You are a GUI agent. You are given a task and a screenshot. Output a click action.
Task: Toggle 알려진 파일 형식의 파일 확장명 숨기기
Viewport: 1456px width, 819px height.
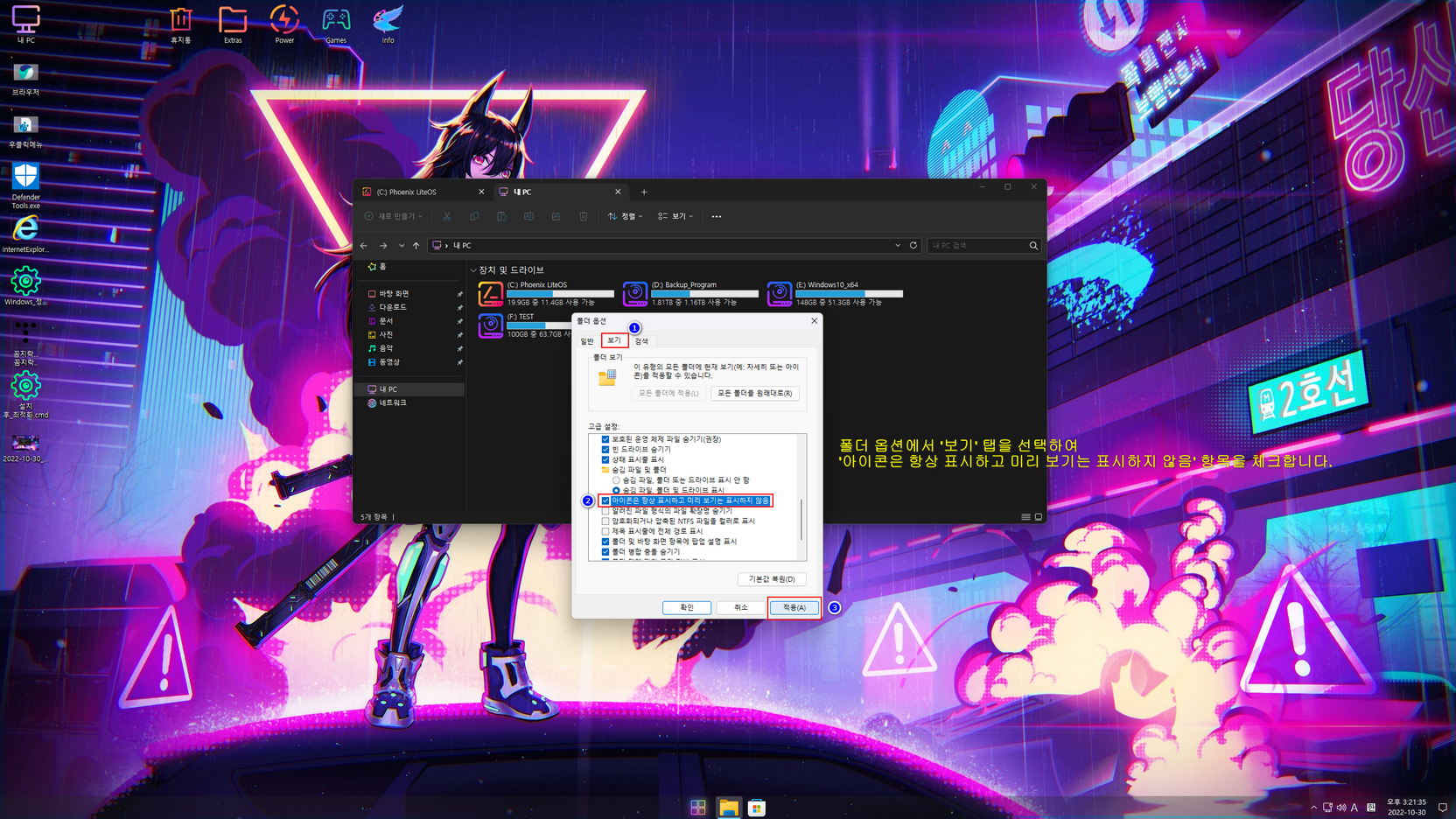tap(605, 511)
